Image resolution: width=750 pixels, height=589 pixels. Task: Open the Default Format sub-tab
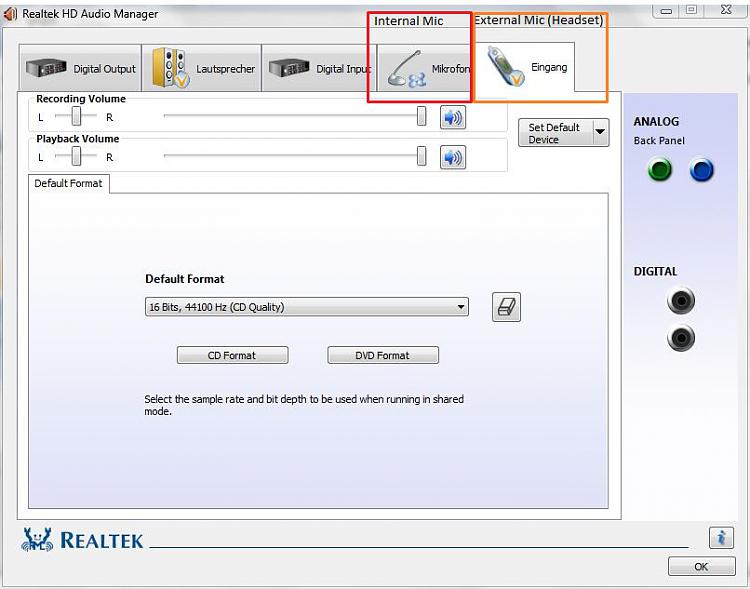(68, 184)
